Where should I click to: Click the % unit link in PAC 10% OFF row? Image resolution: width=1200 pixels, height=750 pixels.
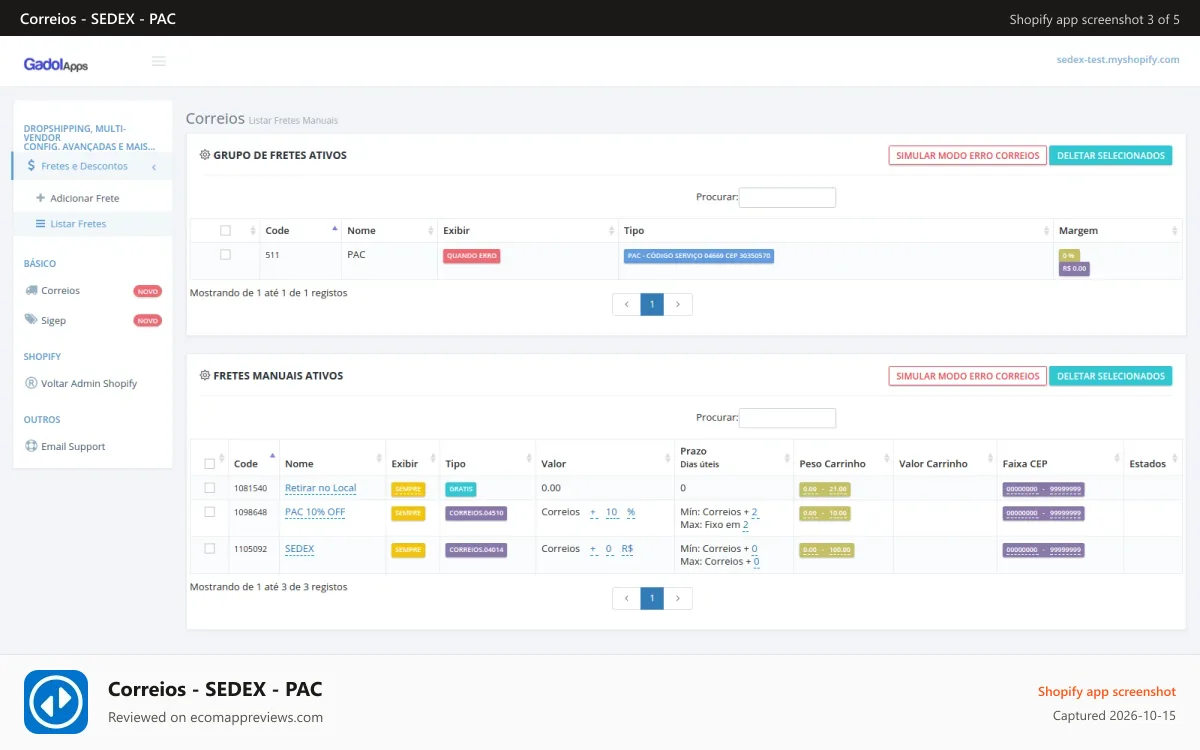631,512
